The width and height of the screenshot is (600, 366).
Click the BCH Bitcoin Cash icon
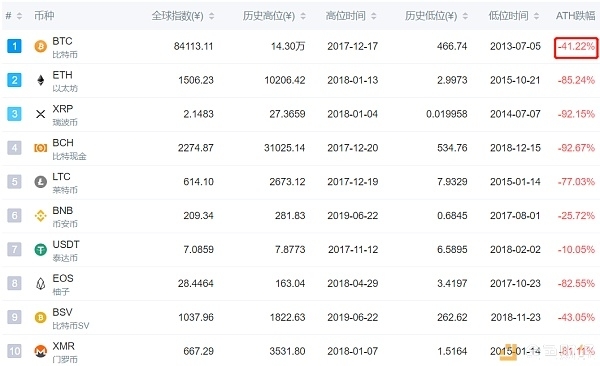[41, 148]
